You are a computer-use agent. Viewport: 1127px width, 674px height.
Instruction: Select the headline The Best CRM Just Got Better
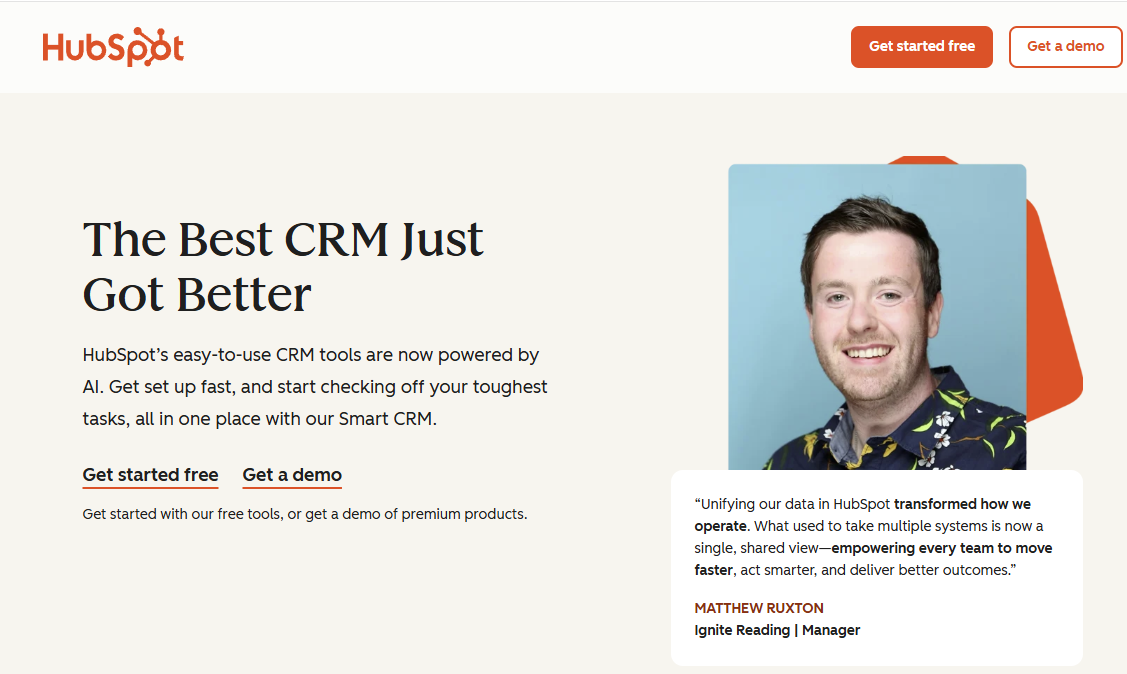click(283, 267)
